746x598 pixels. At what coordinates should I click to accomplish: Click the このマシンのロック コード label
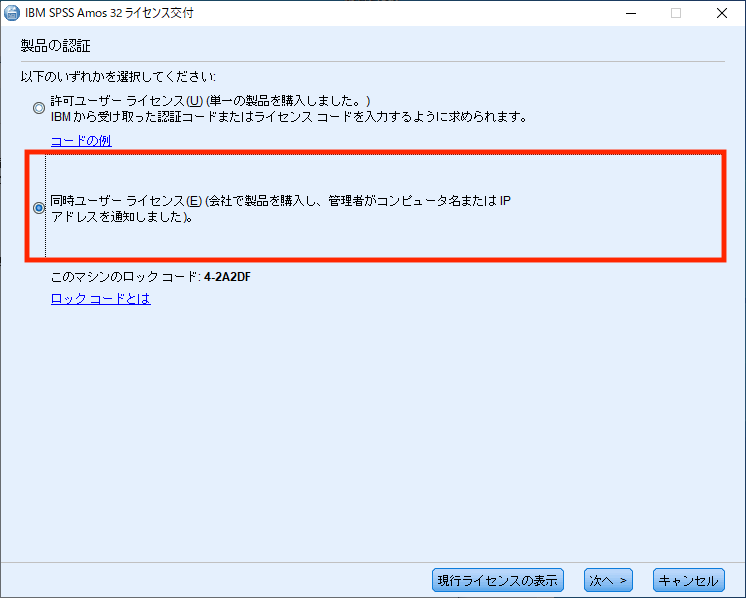coord(126,276)
